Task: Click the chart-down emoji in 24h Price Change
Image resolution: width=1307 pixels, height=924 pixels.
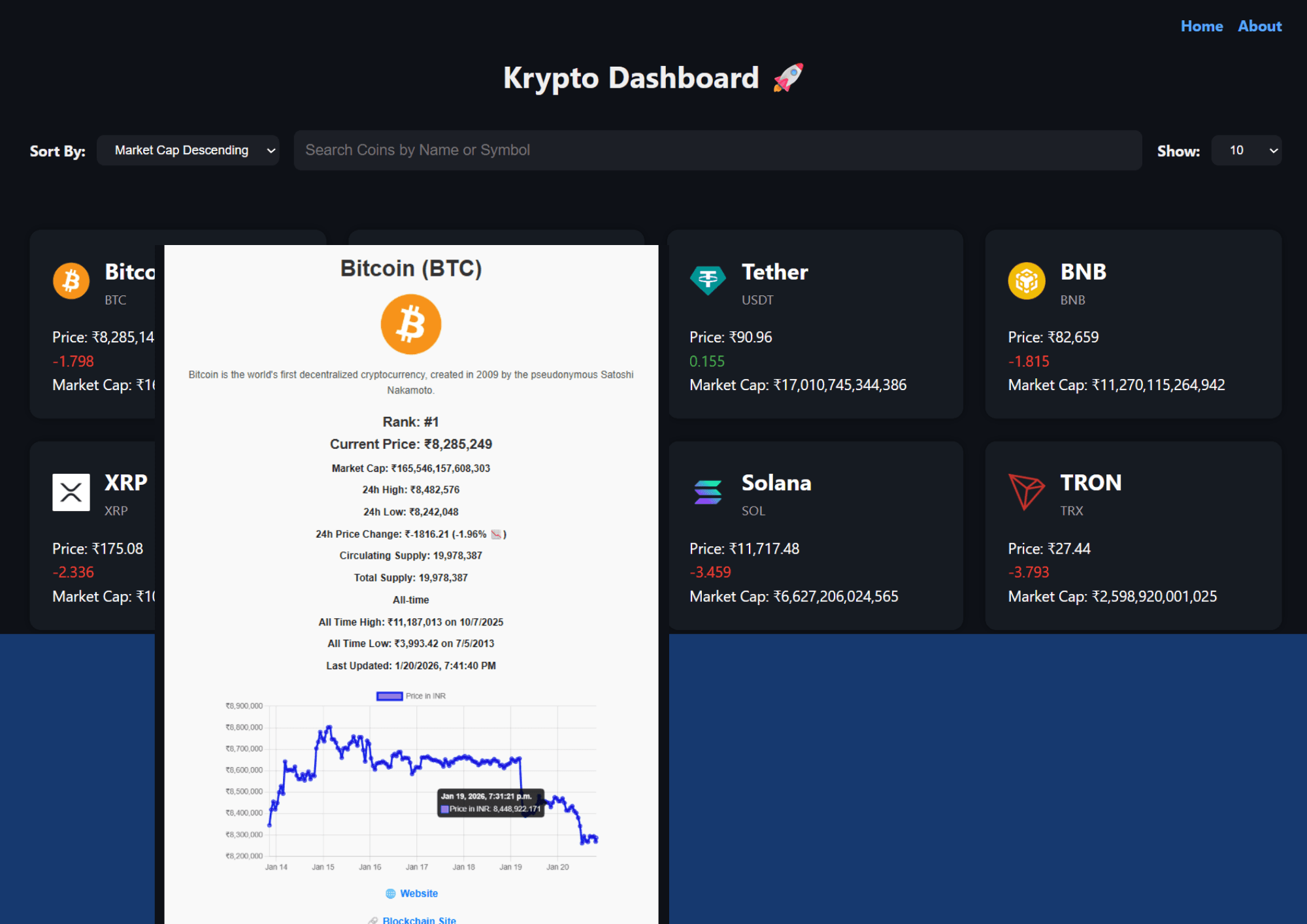Action: [496, 534]
